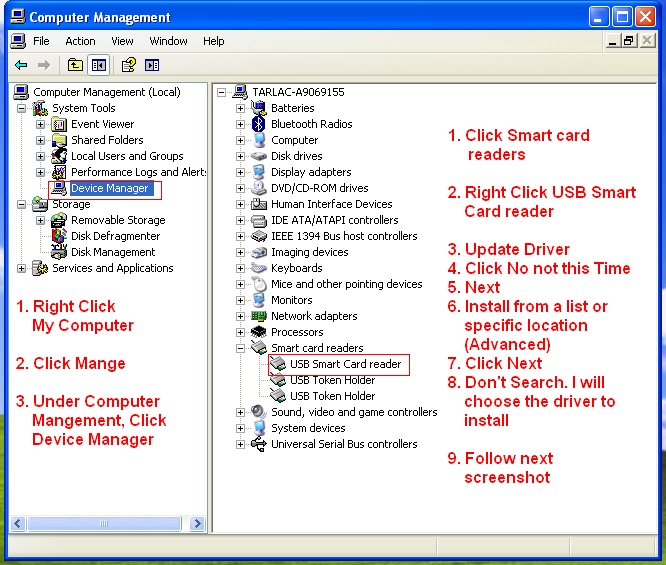Collapse the Smart card readers node

[x=240, y=348]
